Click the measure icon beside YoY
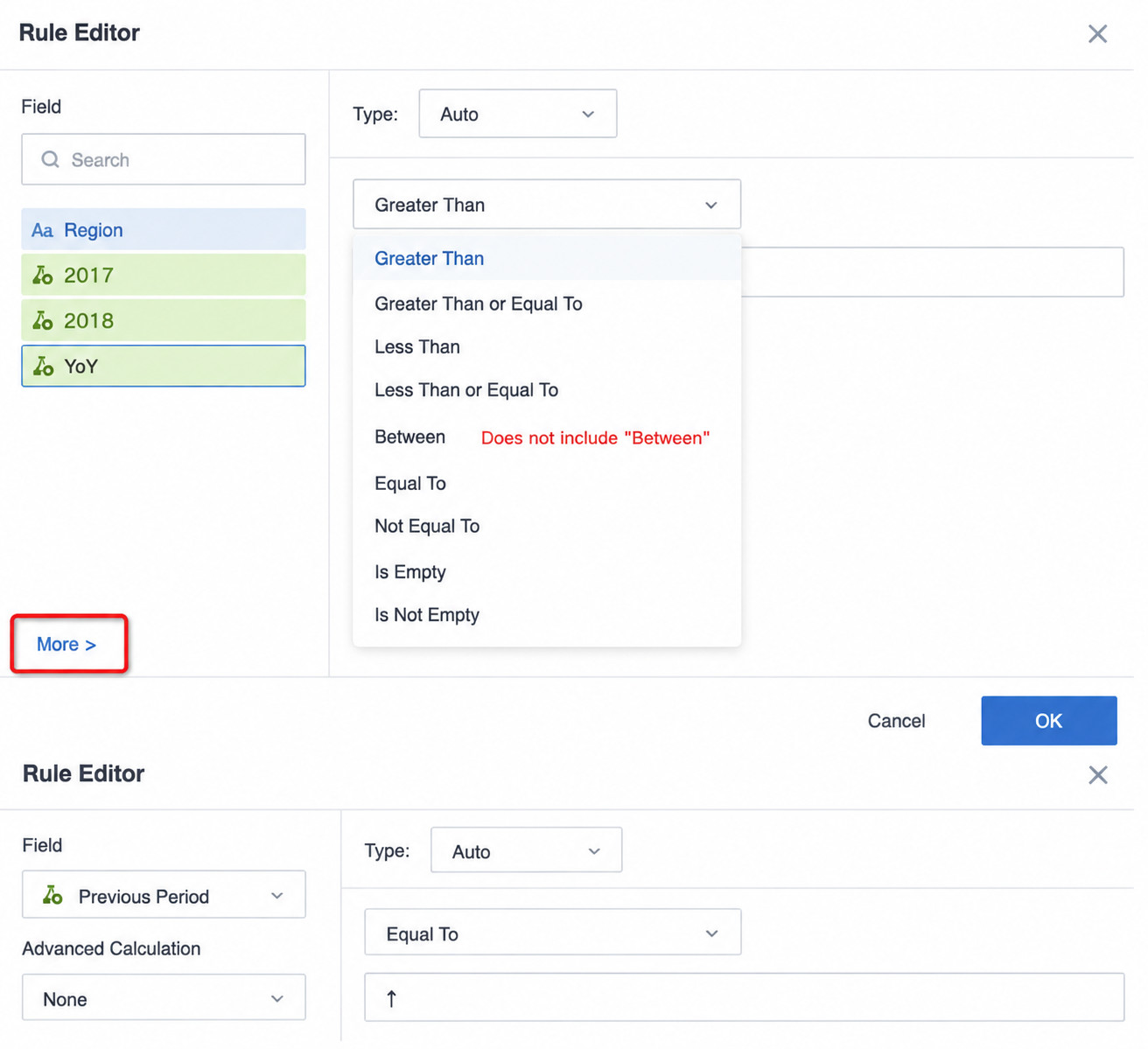 [x=43, y=367]
